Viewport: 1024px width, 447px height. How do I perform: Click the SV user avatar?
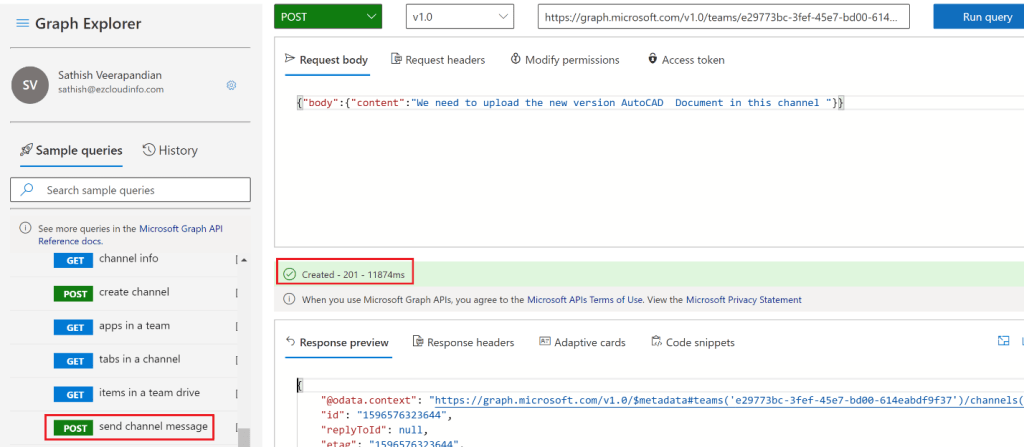pos(29,86)
